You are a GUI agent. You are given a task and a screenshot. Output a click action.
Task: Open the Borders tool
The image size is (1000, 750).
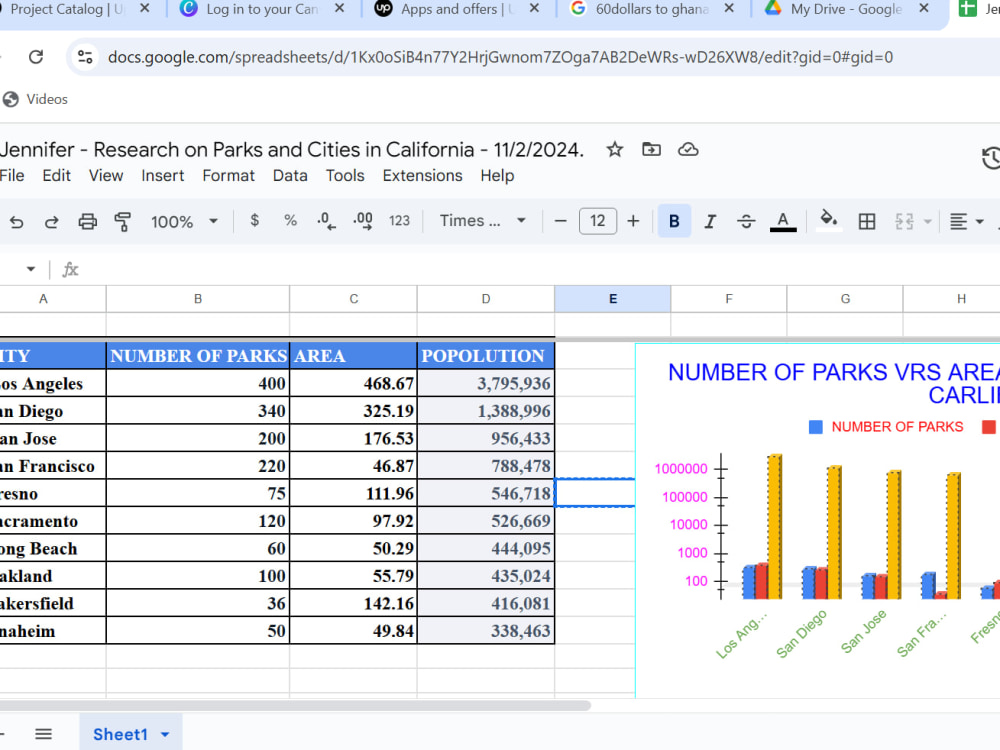[867, 221]
